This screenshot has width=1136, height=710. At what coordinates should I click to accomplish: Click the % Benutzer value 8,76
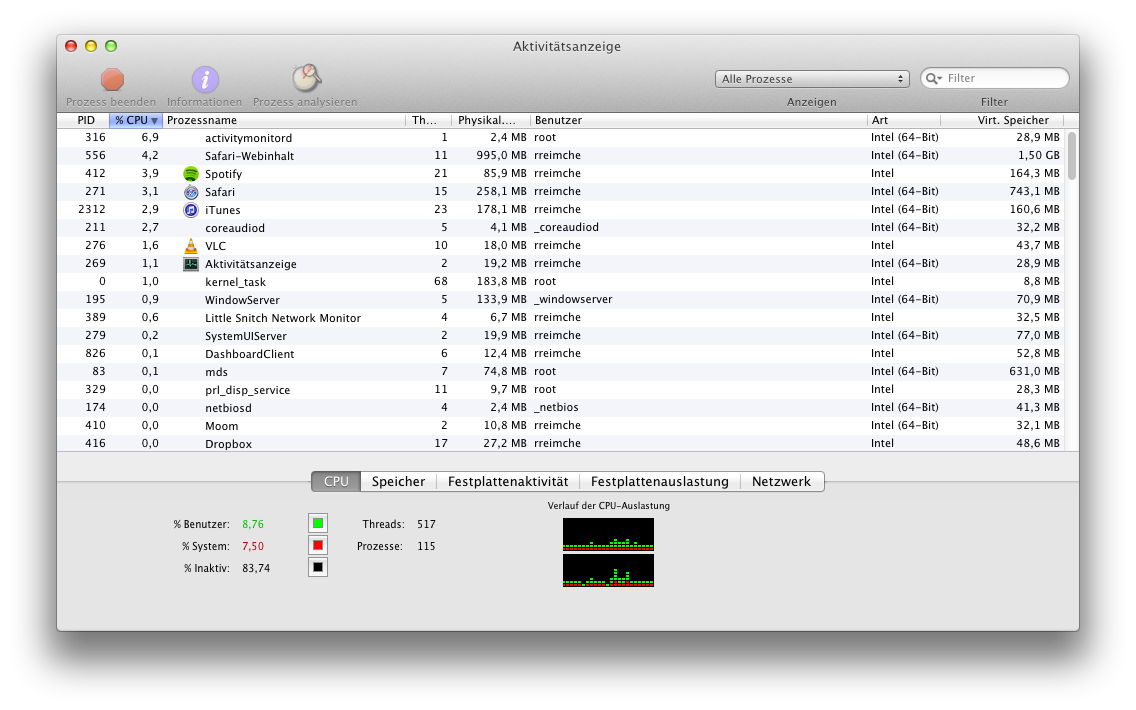click(253, 524)
